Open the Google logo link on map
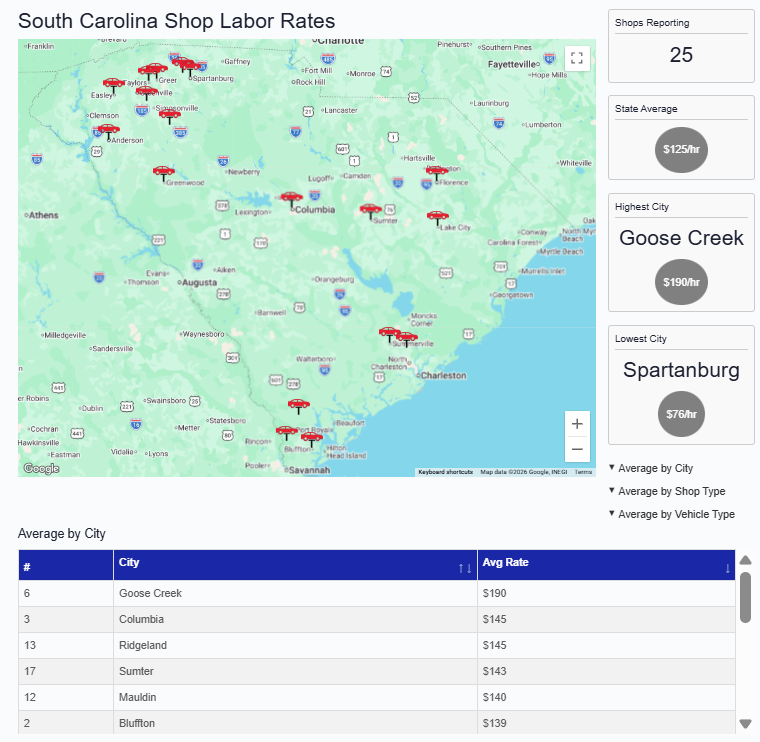This screenshot has height=742, width=760. 42,468
